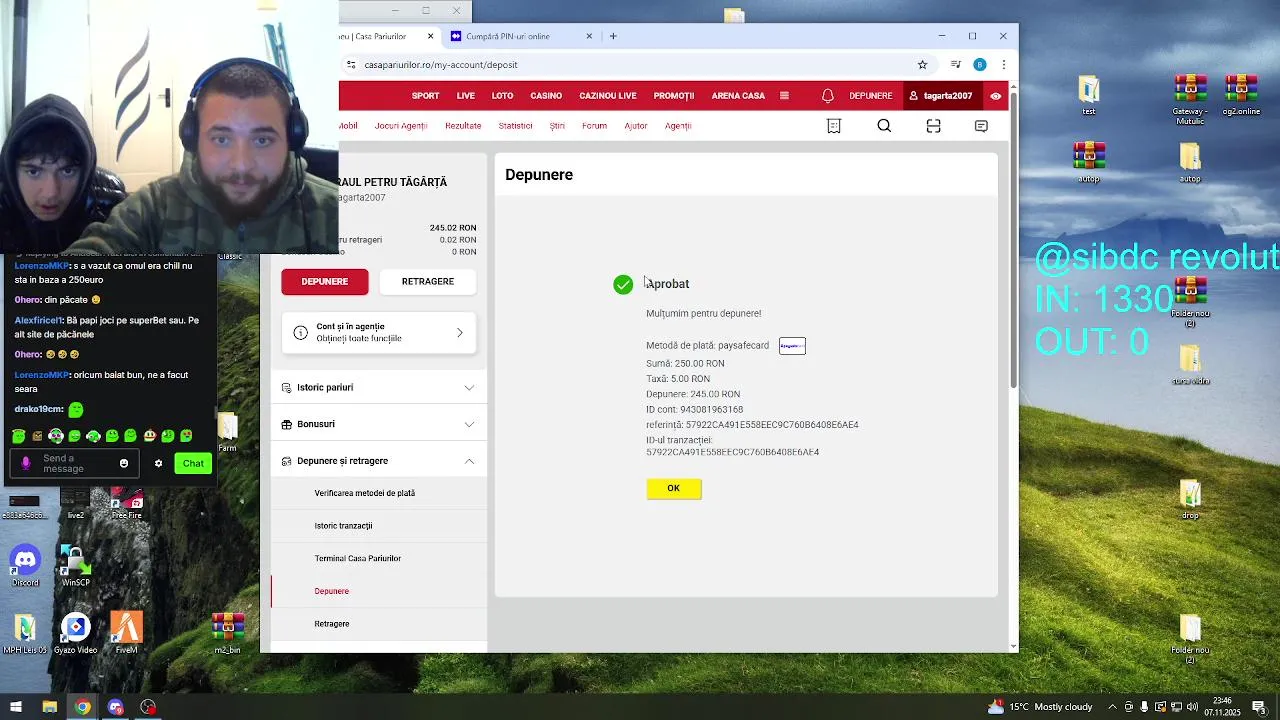The height and width of the screenshot is (720, 1280).
Task: Open FiveM desktop shortcut
Action: pyautogui.click(x=126, y=634)
